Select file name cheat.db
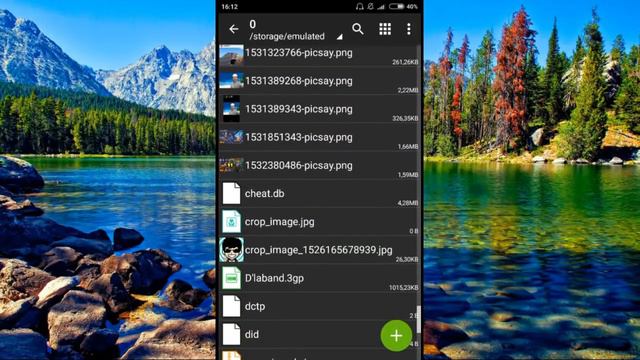Image resolution: width=640 pixels, height=360 pixels. click(264, 193)
